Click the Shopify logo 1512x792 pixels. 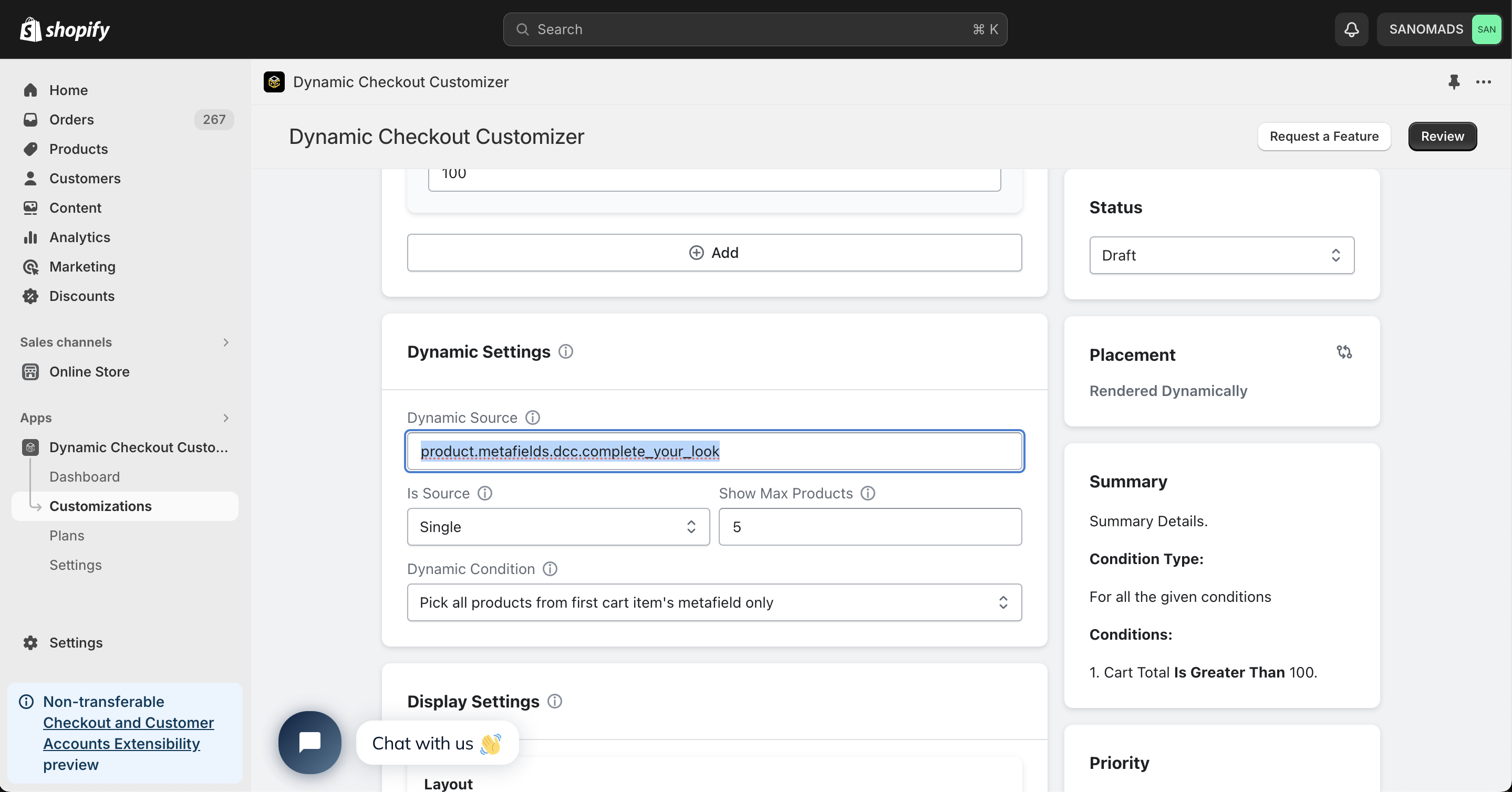tap(65, 29)
